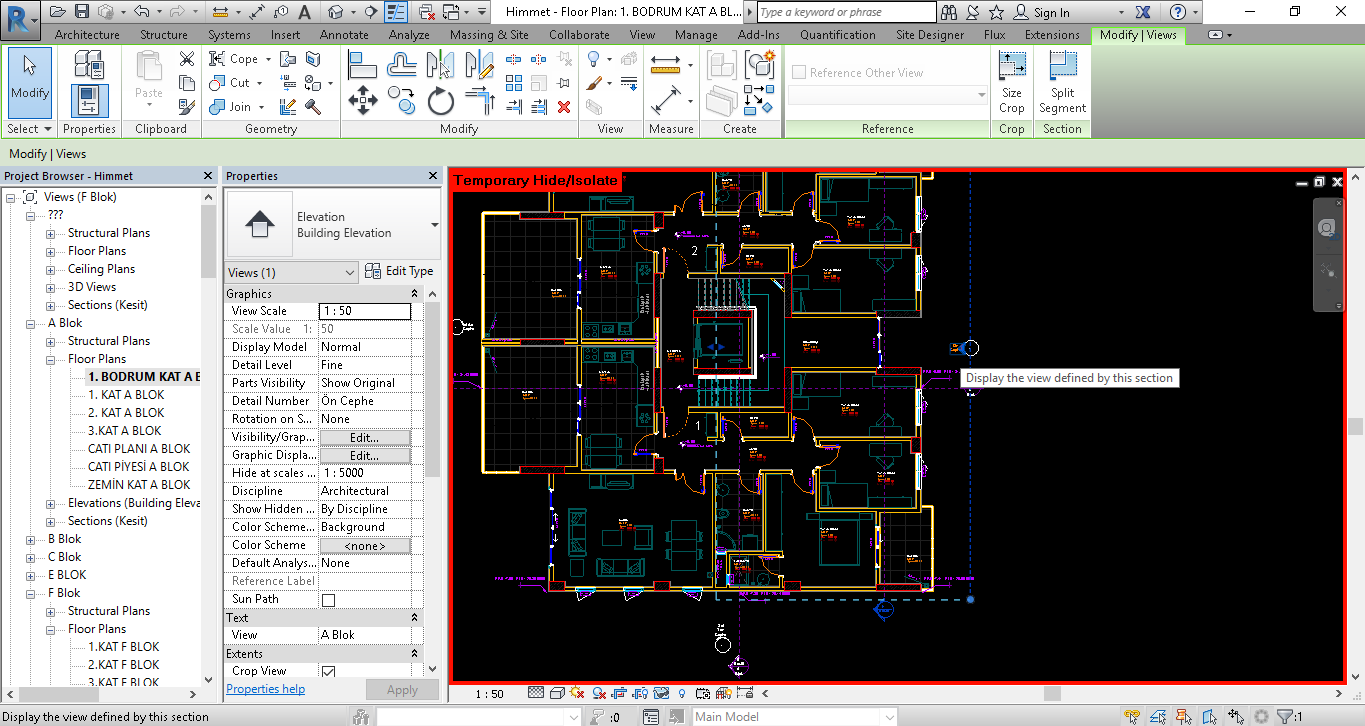
Task: Toggle Sun Path off icon in view bar
Action: point(577,693)
